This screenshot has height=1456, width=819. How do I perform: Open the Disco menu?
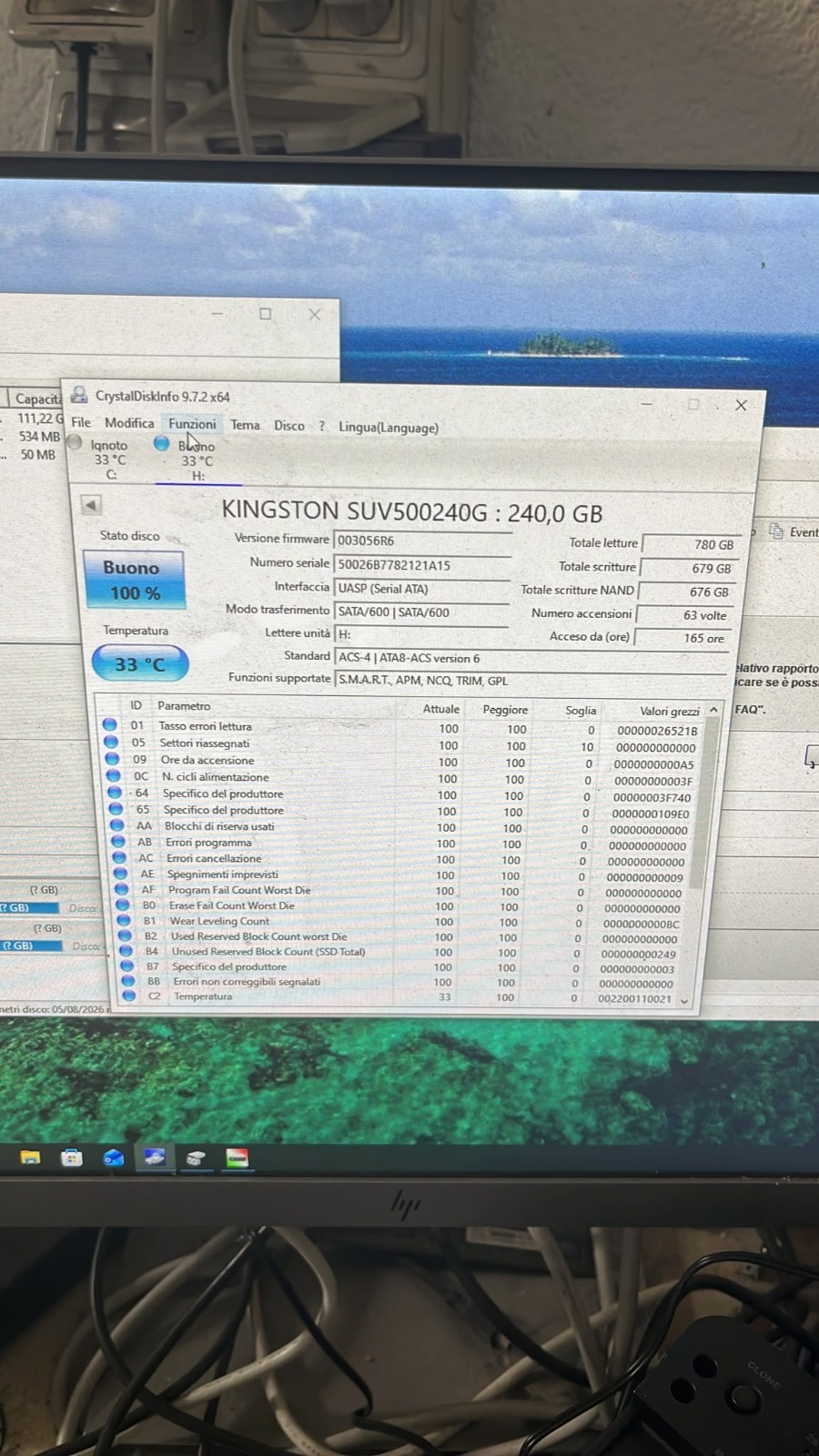[289, 426]
